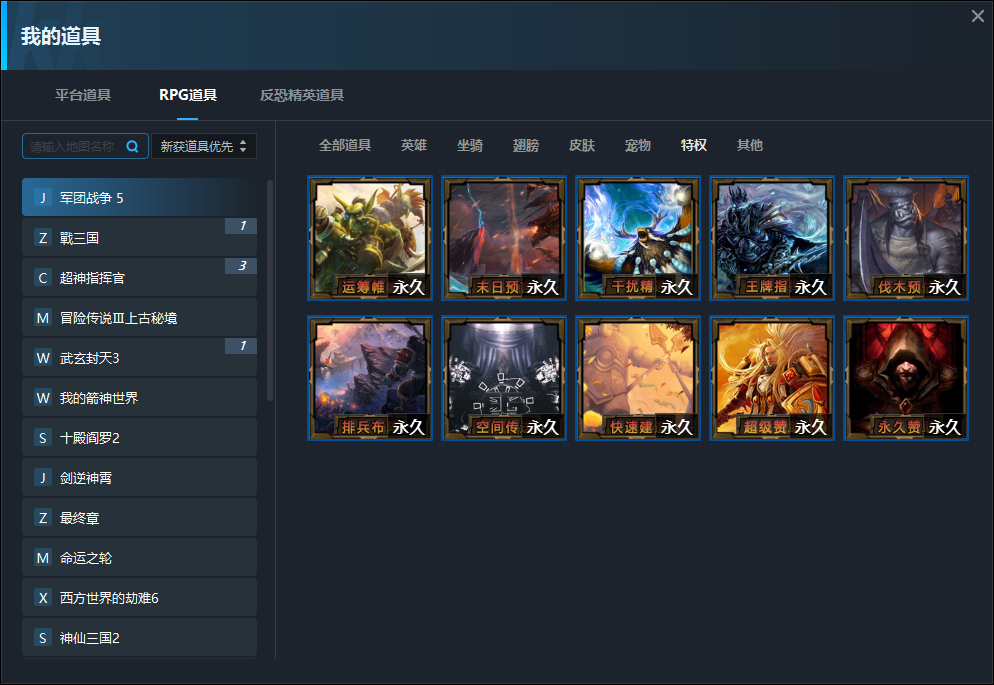Switch to the RPG道具 tab
Viewport: 994px width, 685px height.
tap(188, 95)
